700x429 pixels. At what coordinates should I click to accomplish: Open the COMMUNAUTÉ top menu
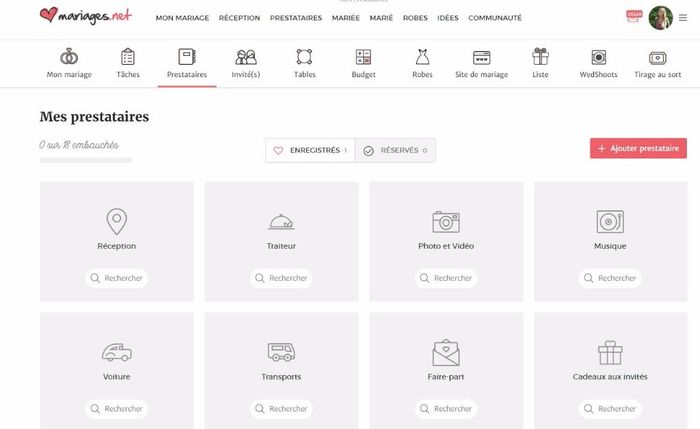coord(494,18)
